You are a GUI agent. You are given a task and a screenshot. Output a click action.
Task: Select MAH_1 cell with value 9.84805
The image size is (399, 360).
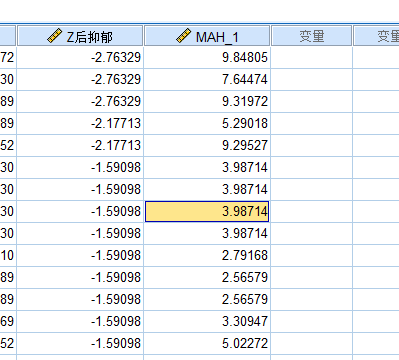[207, 58]
